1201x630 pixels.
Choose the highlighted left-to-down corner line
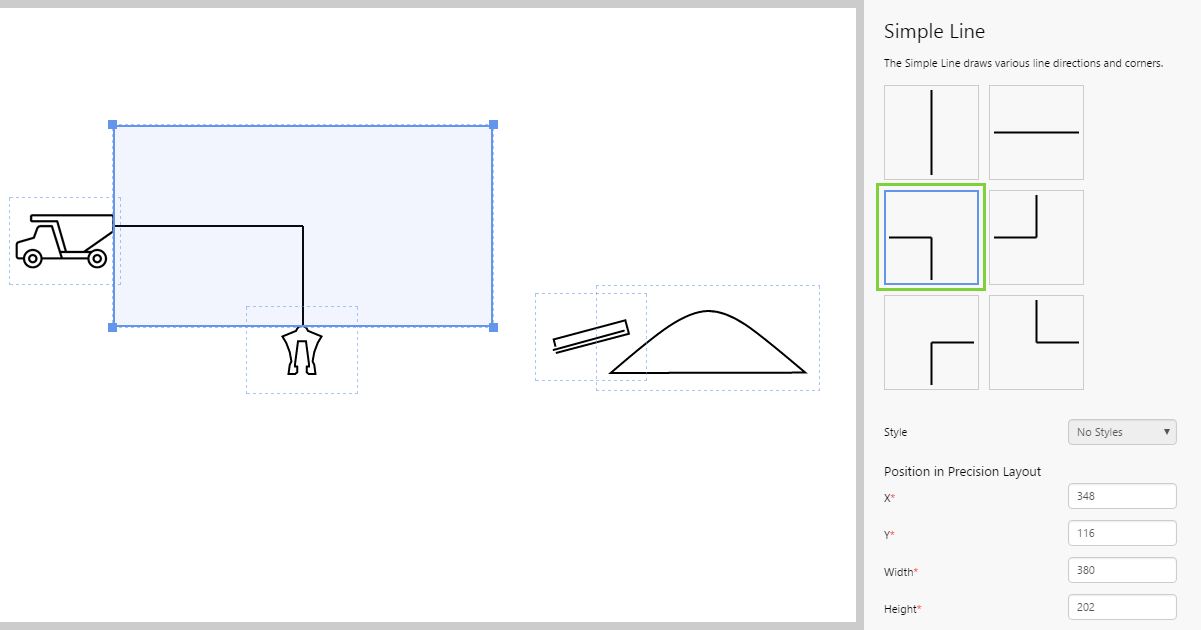tap(931, 238)
